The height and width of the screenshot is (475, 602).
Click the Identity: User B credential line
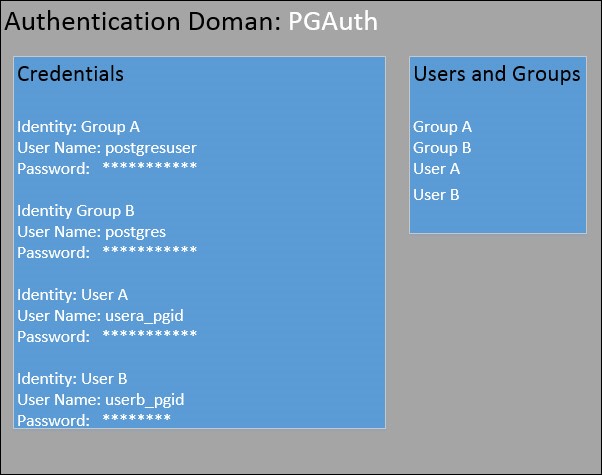coord(72,379)
